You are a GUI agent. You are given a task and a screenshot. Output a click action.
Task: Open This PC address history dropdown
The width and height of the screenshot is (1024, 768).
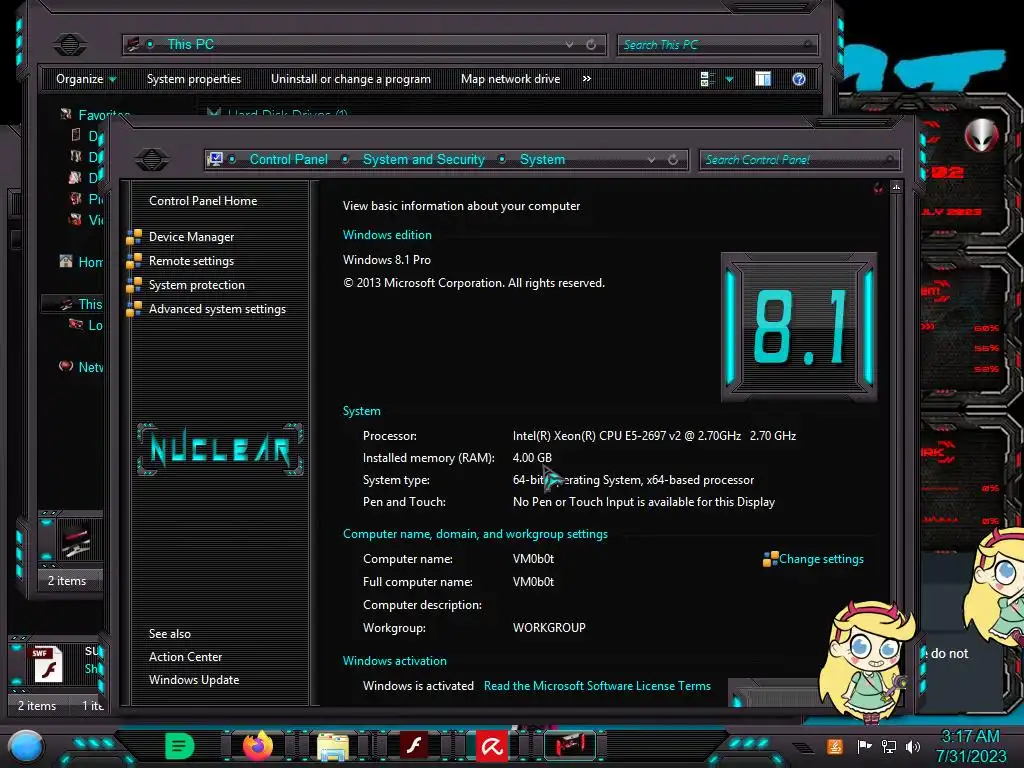(x=569, y=44)
